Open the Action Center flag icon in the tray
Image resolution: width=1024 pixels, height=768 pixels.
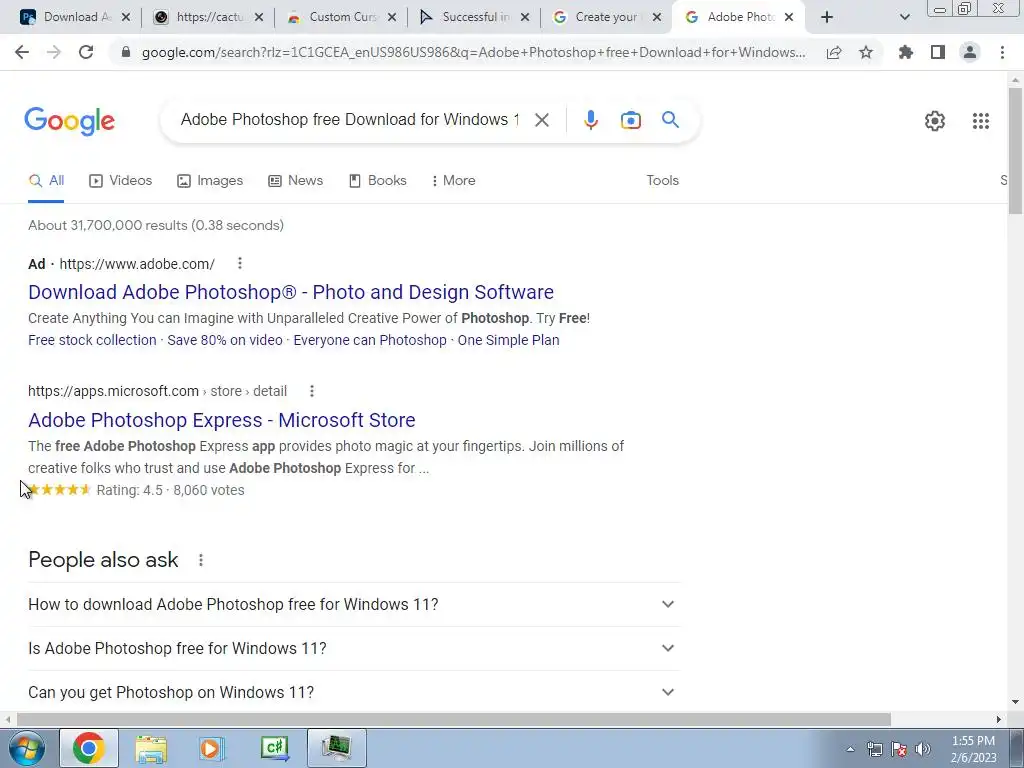coord(899,749)
